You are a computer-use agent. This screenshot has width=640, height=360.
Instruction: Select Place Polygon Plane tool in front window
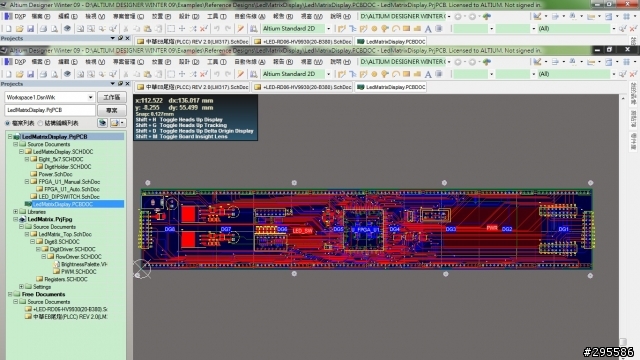click(417, 74)
